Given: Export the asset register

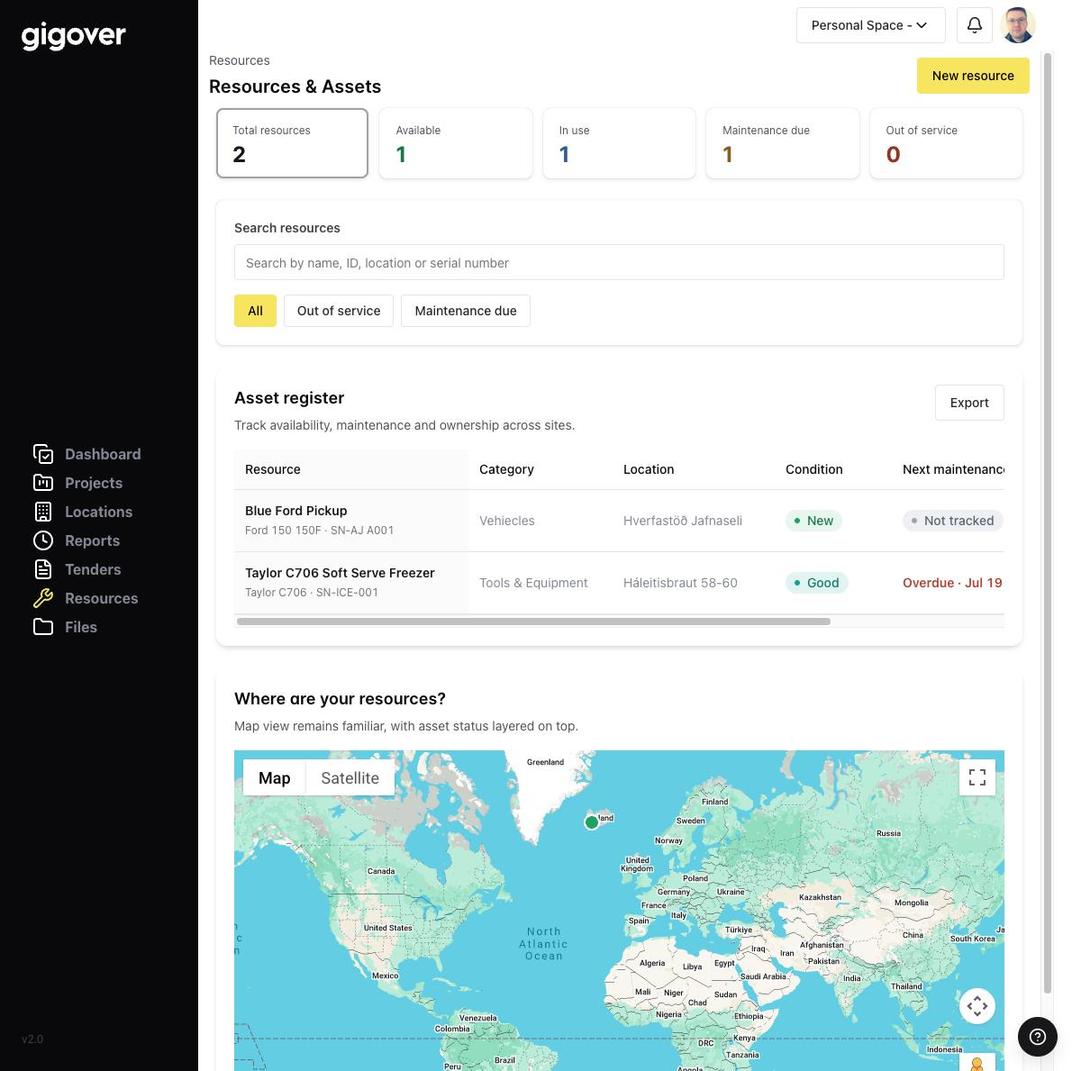Looking at the screenshot, I should click(x=969, y=403).
